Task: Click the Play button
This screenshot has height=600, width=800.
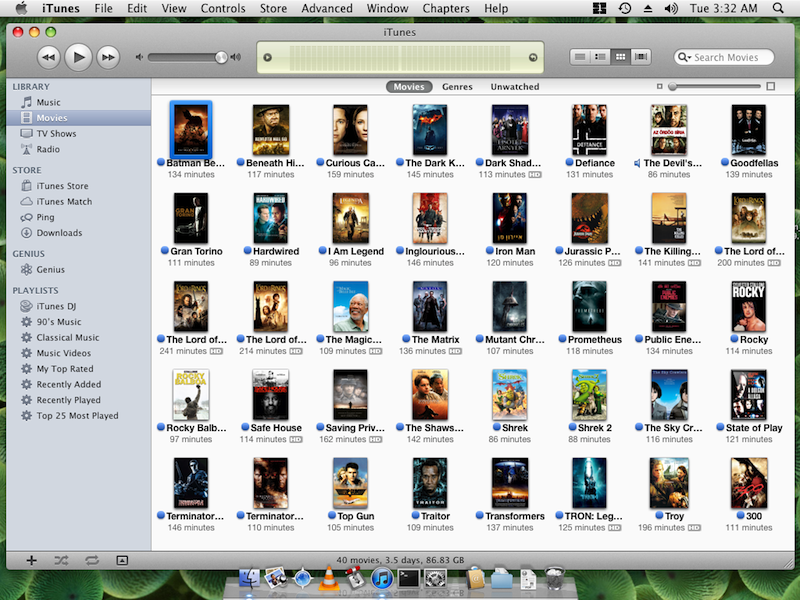Action: pos(79,57)
